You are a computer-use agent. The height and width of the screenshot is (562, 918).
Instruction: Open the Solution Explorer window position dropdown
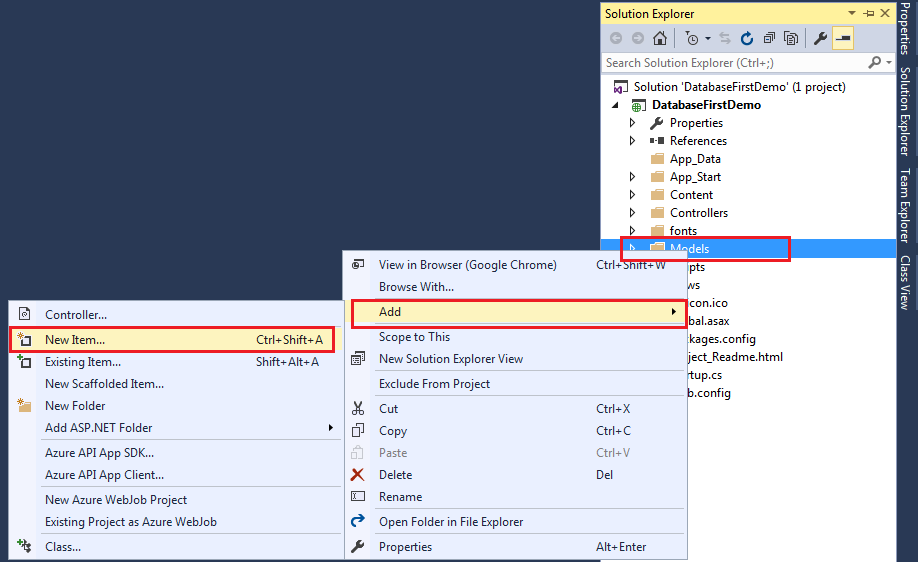[852, 13]
